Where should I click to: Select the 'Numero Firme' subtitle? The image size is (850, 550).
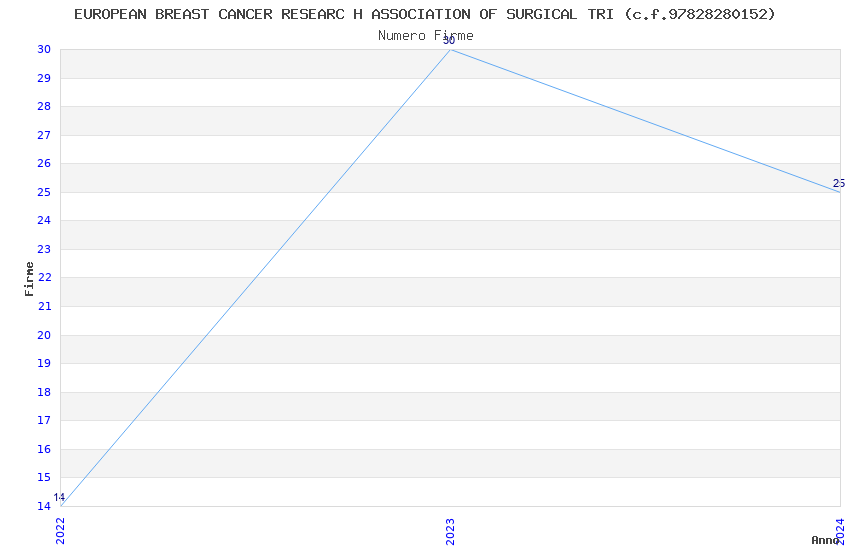click(426, 36)
